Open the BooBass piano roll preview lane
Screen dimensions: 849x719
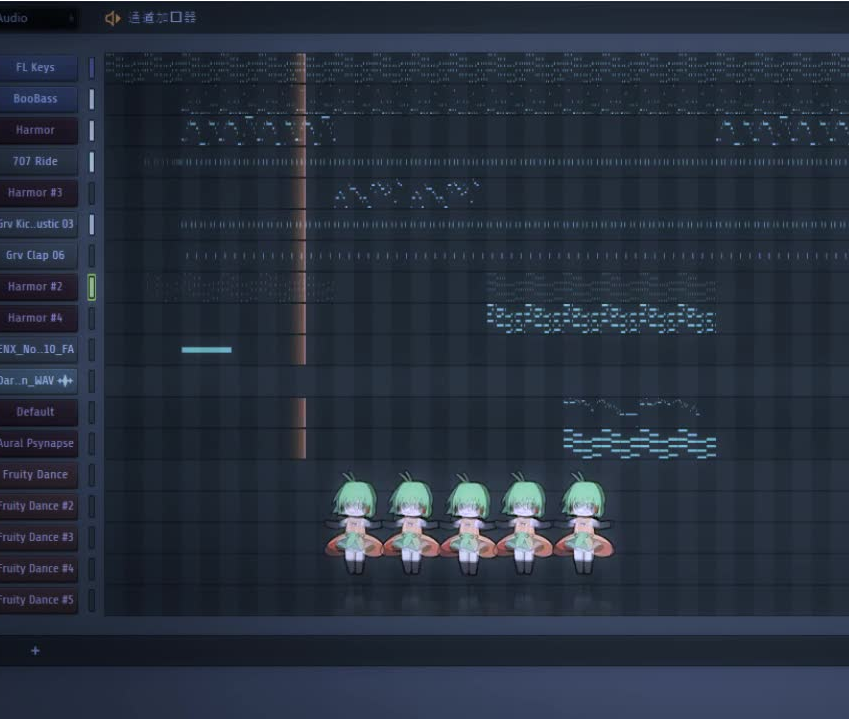pos(476,99)
